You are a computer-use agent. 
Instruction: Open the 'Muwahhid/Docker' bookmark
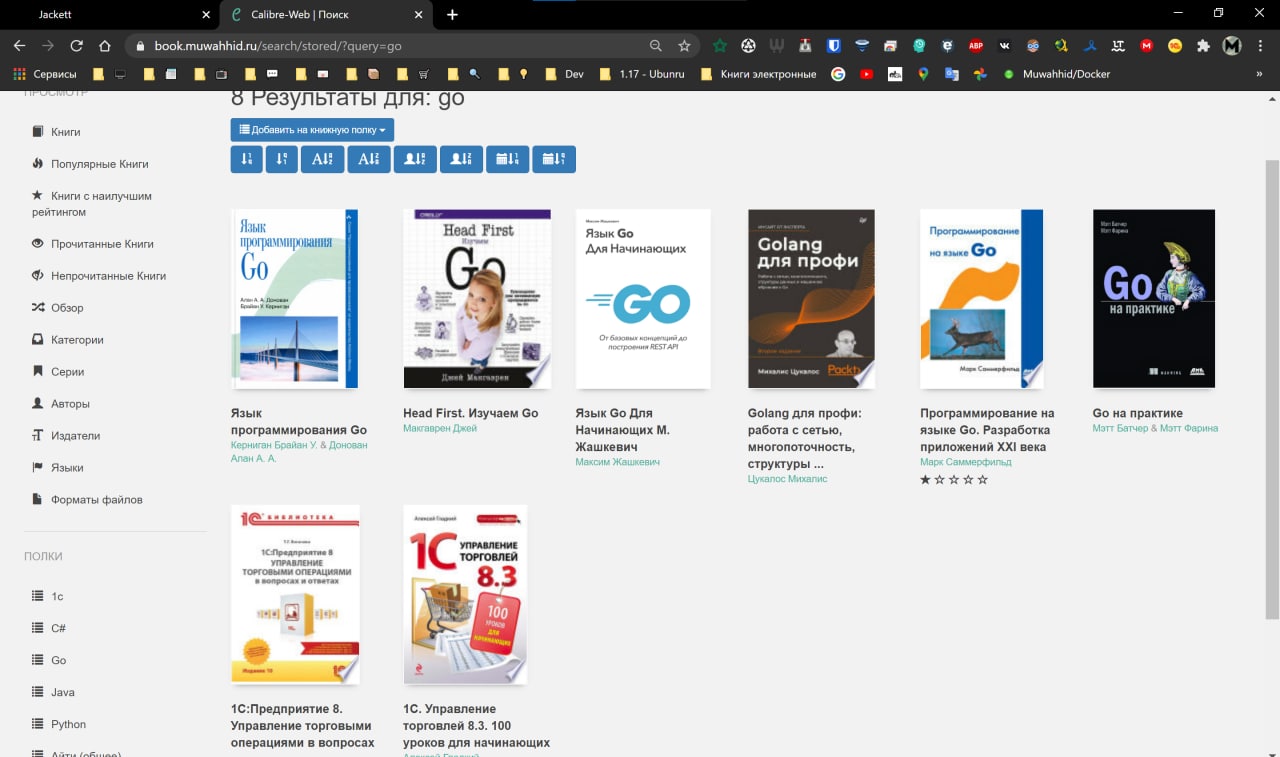[x=1056, y=74]
